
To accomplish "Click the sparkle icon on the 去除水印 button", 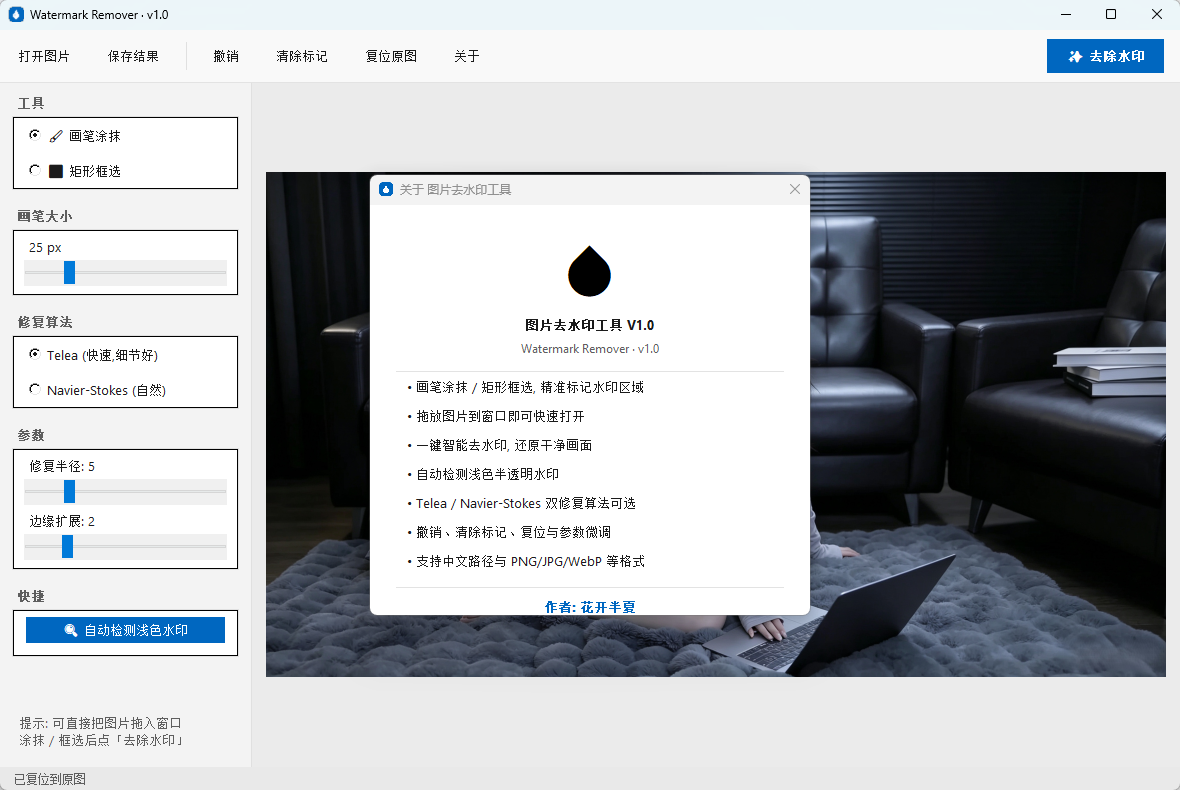I will [x=1075, y=56].
